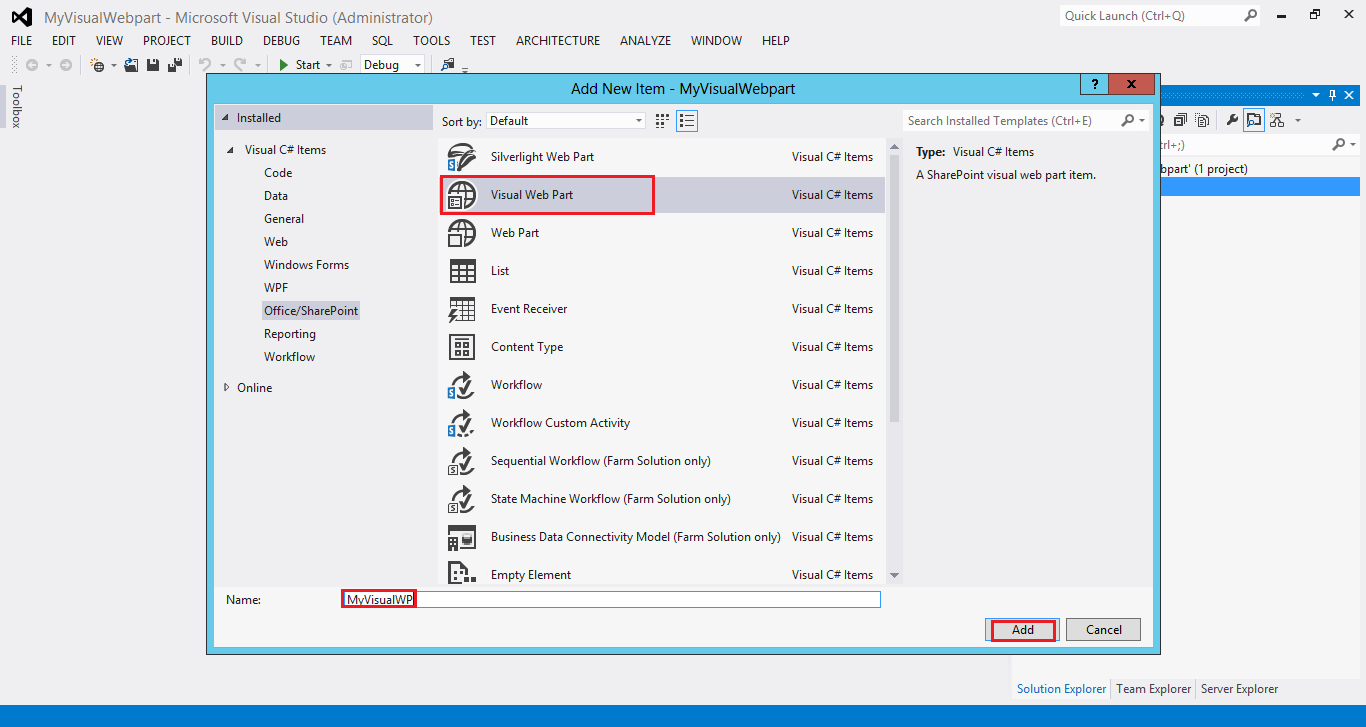This screenshot has width=1366, height=727.
Task: Click the Save All toolbar icon
Action: [x=175, y=65]
